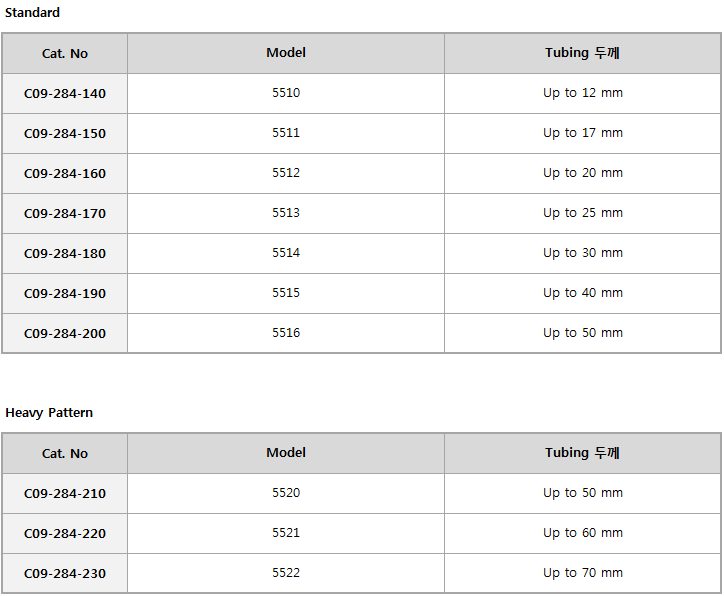Screen dimensions: 724x596
Task: Select catalog number C09-284-140
Action: [x=65, y=94]
